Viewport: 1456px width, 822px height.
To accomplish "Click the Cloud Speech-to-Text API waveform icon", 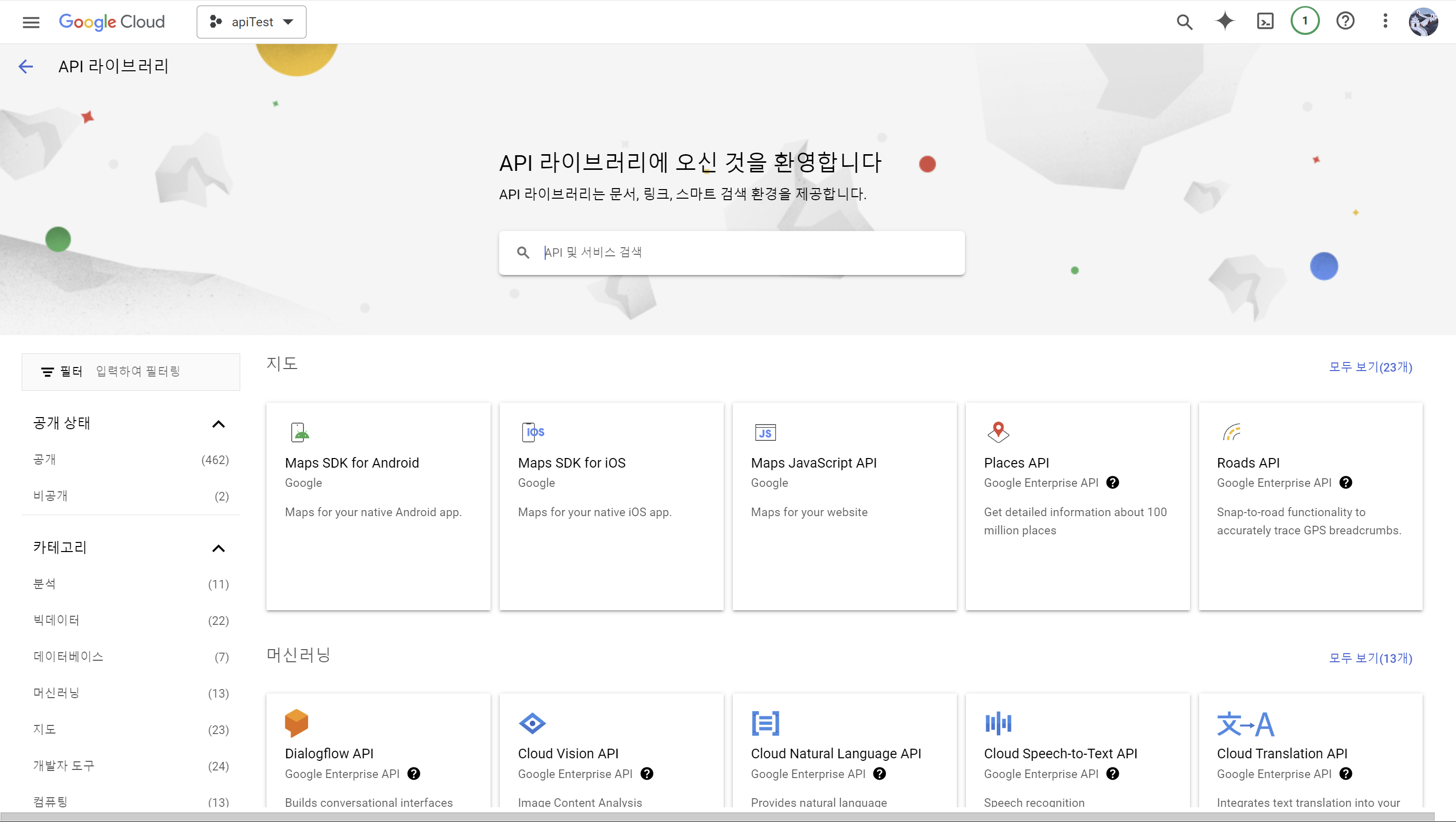I will tap(998, 723).
